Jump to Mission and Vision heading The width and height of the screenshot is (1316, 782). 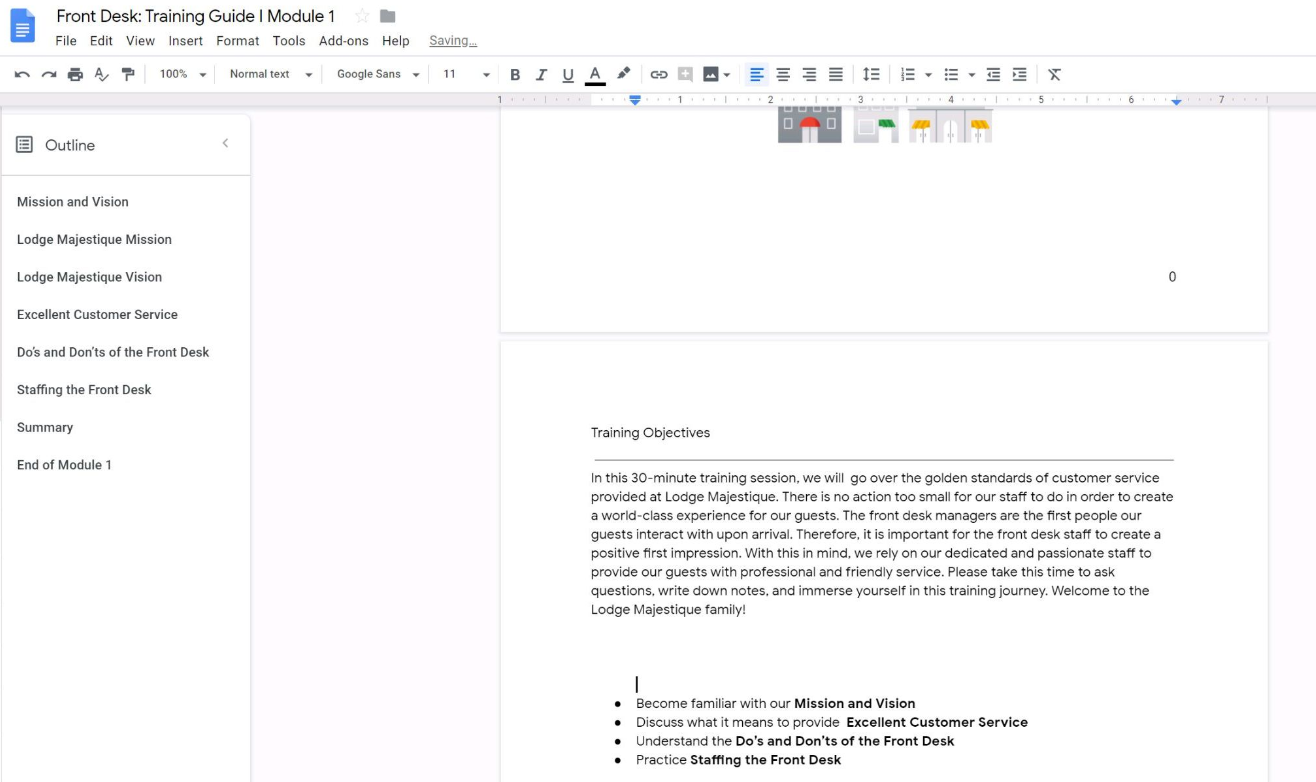pyautogui.click(x=73, y=202)
